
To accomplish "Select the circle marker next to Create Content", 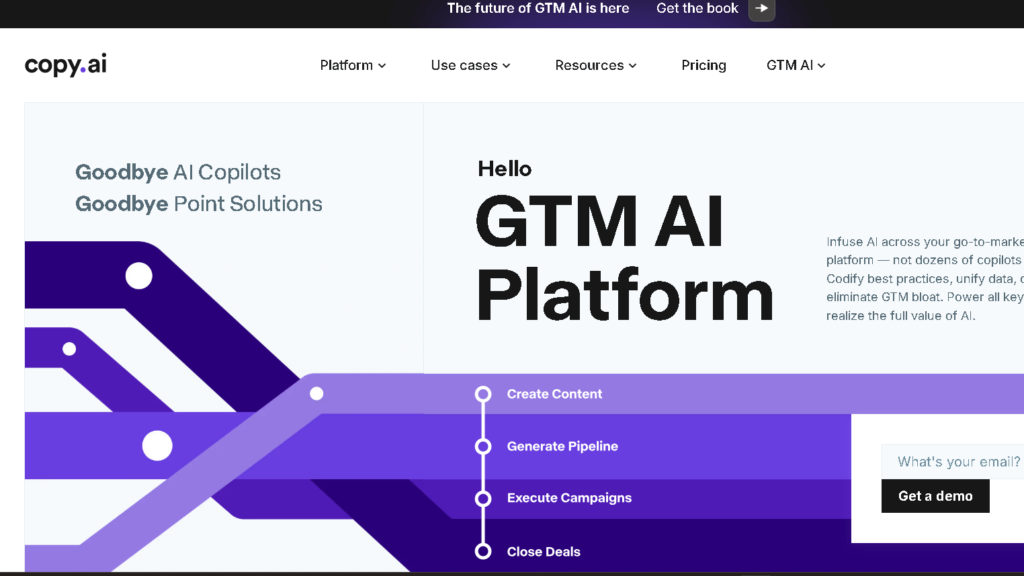I will point(483,394).
